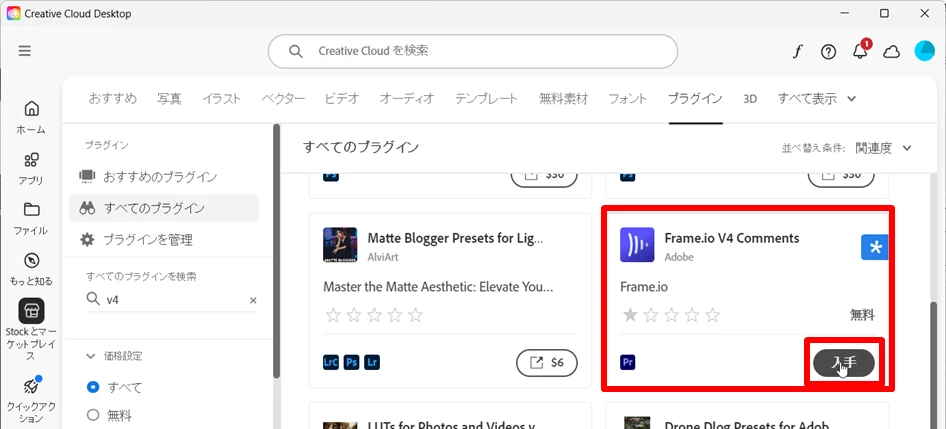Open クイックアクション in sidebar
Screen dimensions: 946x429
[31, 401]
